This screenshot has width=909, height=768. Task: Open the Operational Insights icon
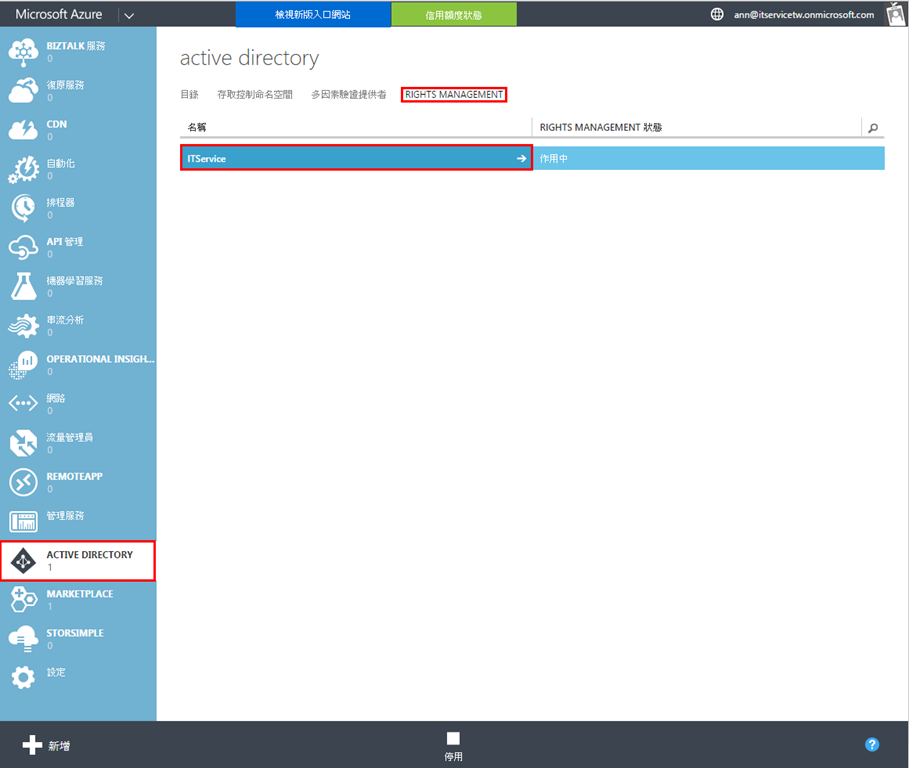pyautogui.click(x=23, y=365)
